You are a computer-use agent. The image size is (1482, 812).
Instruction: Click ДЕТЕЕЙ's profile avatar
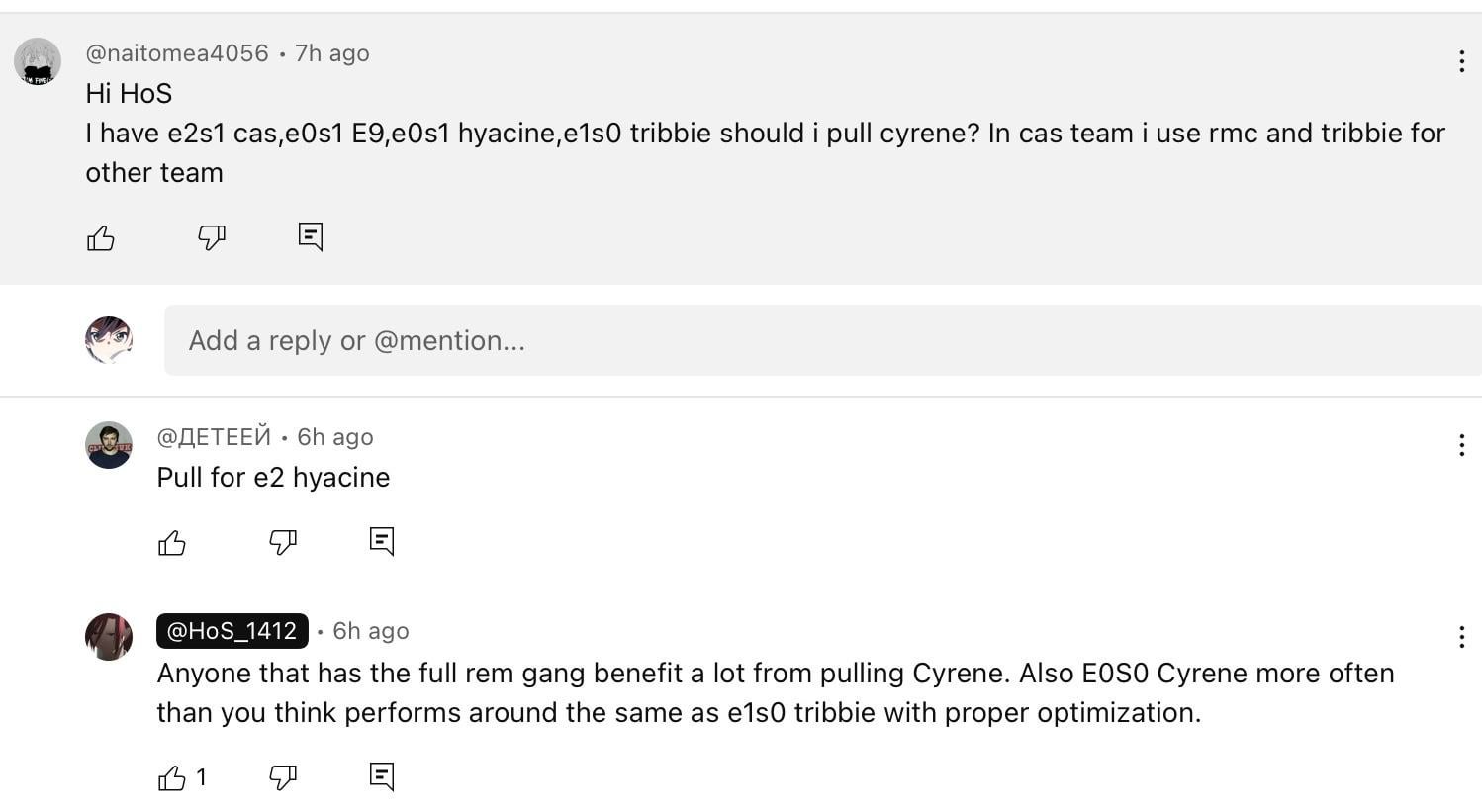coord(109,445)
